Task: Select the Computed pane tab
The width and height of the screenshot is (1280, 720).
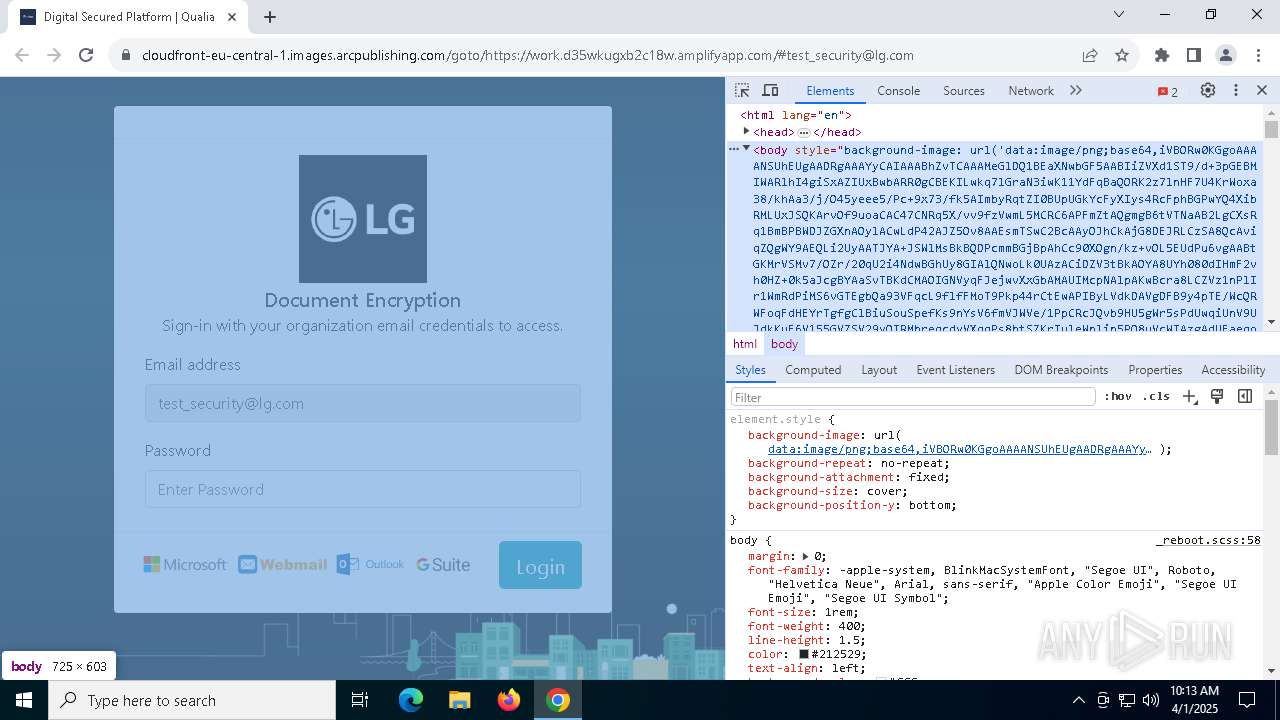Action: tap(813, 370)
